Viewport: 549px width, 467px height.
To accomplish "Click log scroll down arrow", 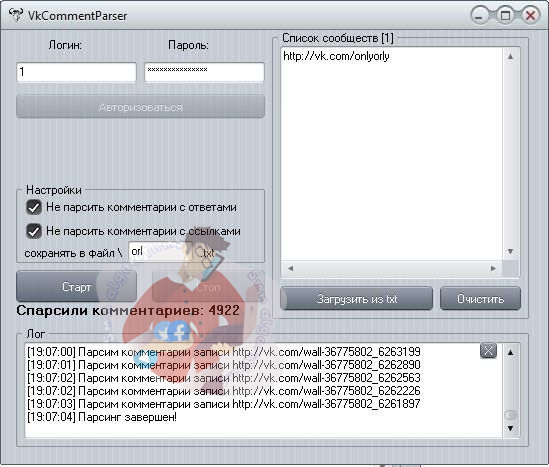I will tap(510, 428).
